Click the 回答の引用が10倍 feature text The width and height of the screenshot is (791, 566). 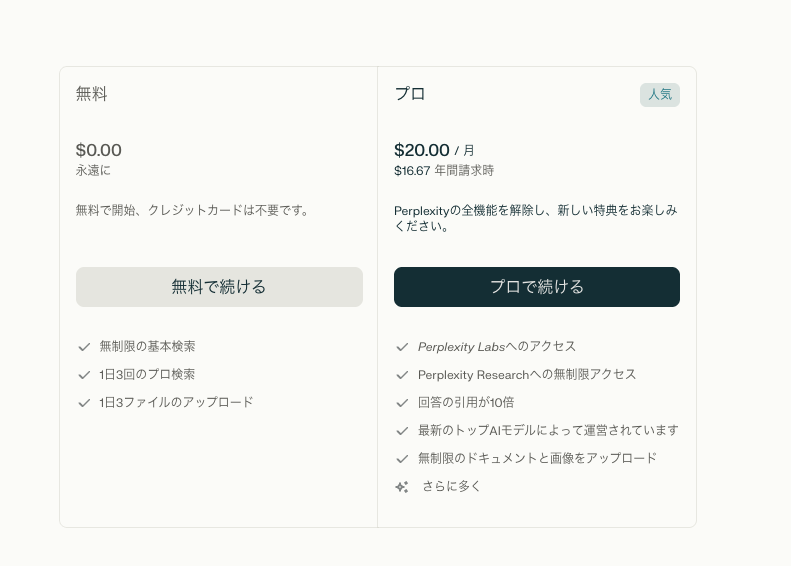[x=466, y=403]
